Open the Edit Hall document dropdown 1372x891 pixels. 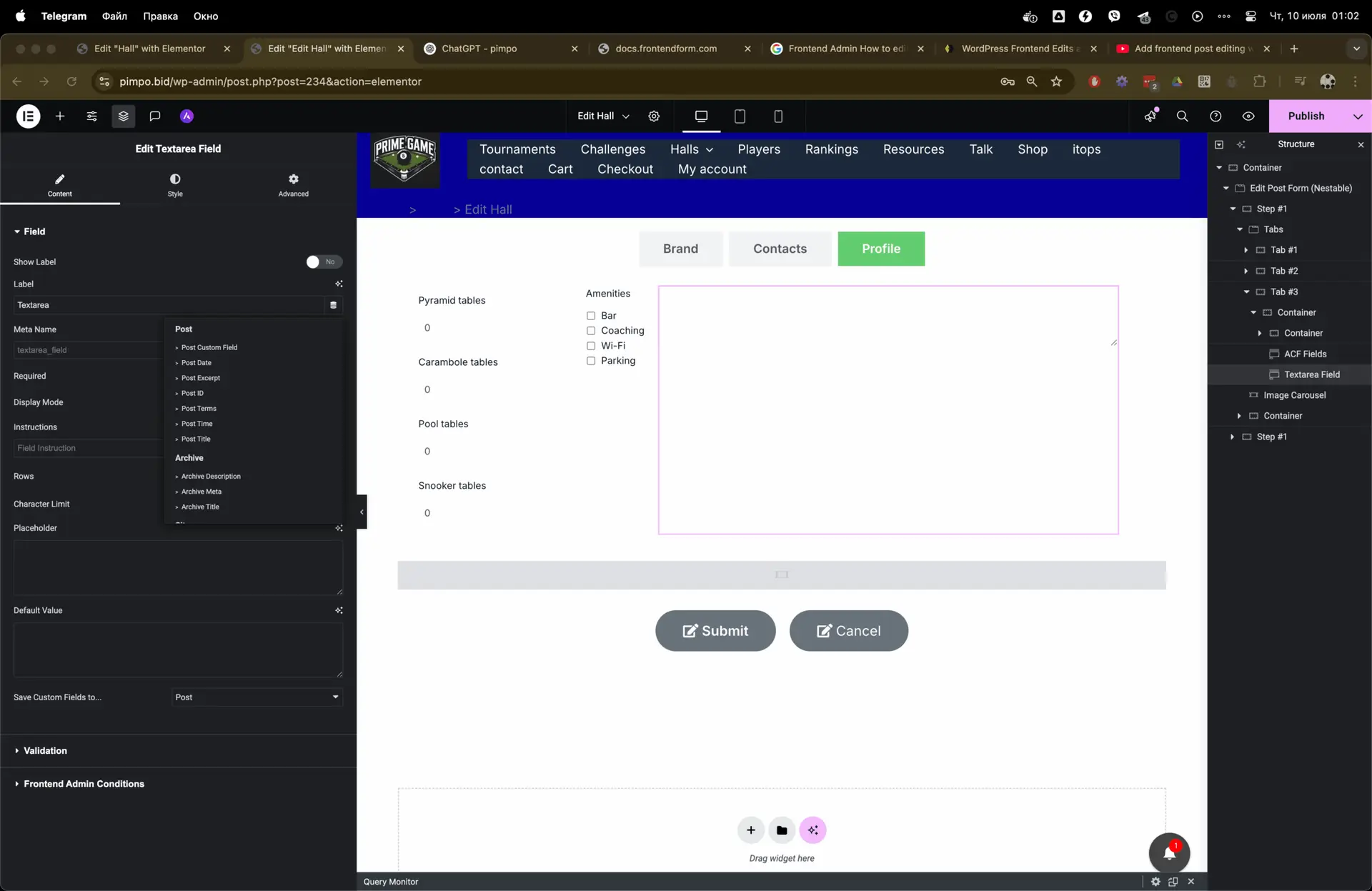pyautogui.click(x=603, y=116)
